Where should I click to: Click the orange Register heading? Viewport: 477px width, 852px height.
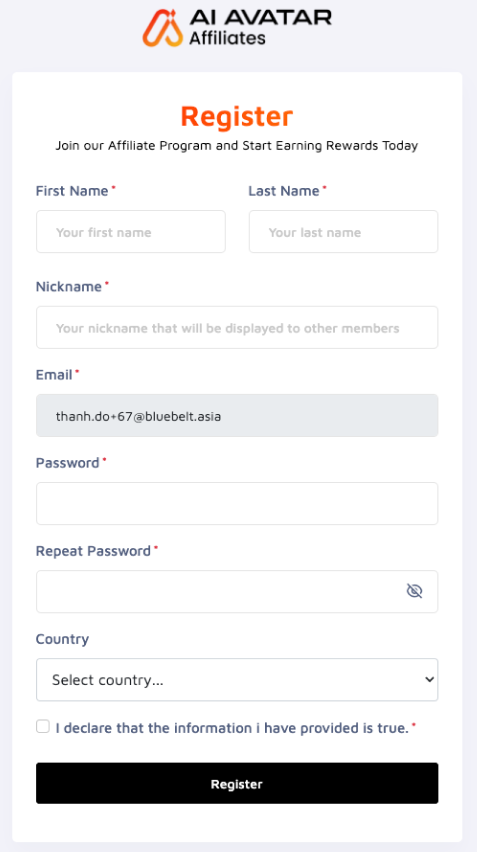237,116
